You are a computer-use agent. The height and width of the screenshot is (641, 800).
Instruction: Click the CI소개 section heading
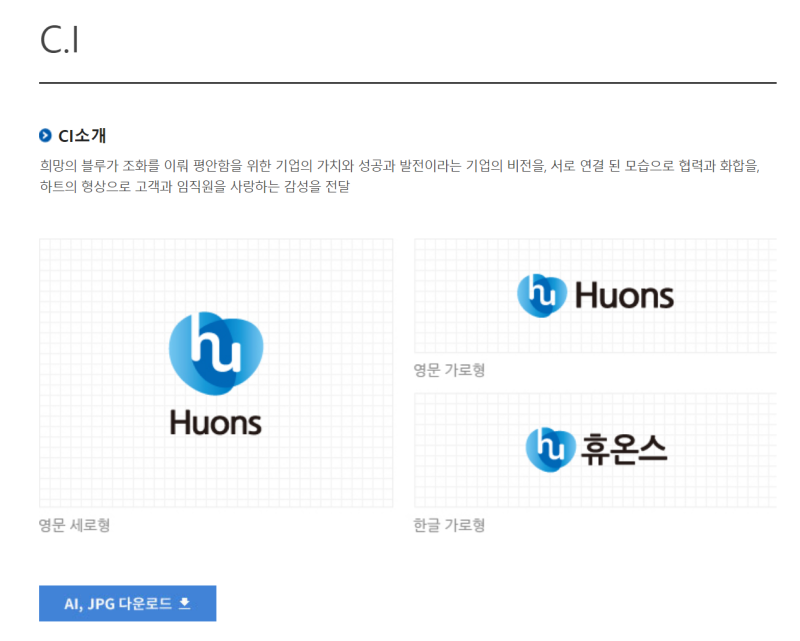pos(82,136)
